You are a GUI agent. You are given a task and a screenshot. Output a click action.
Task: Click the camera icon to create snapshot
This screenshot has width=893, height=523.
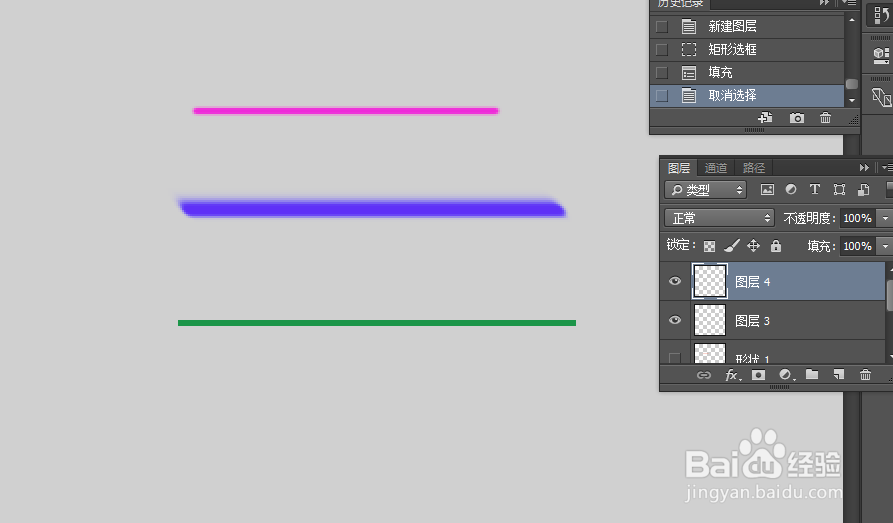[x=797, y=118]
